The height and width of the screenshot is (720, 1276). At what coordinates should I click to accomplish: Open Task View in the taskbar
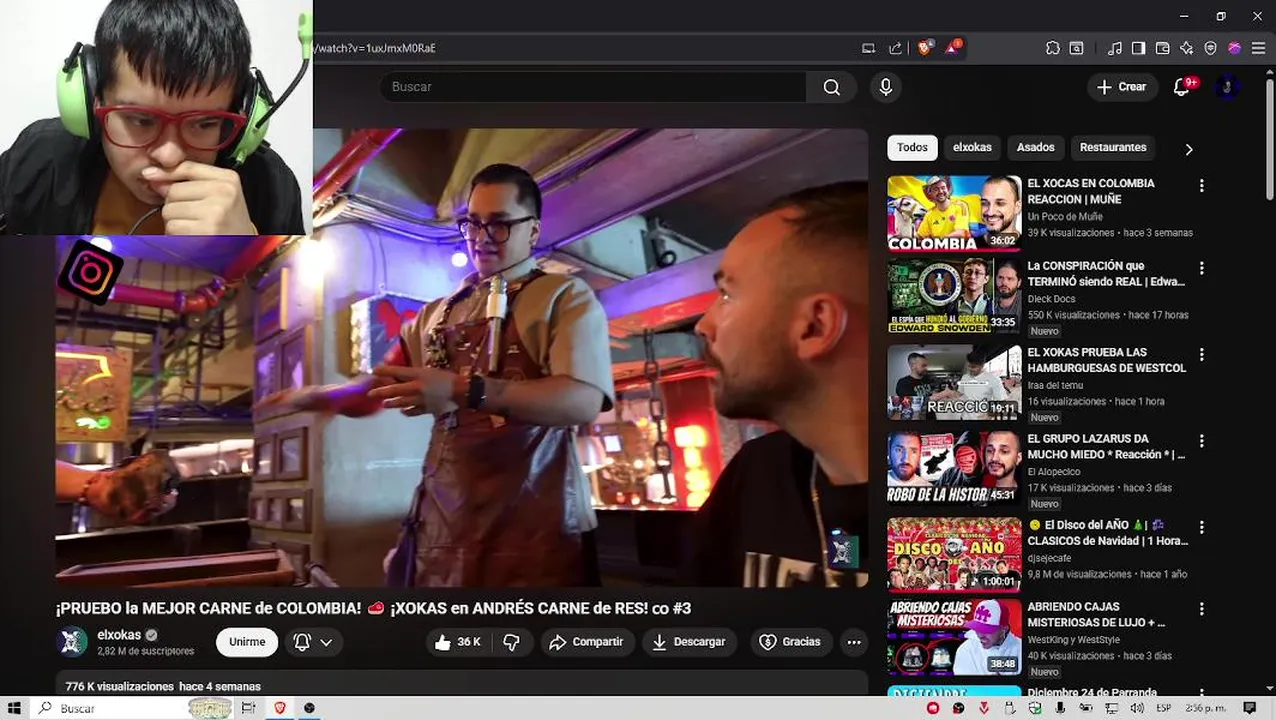(248, 708)
